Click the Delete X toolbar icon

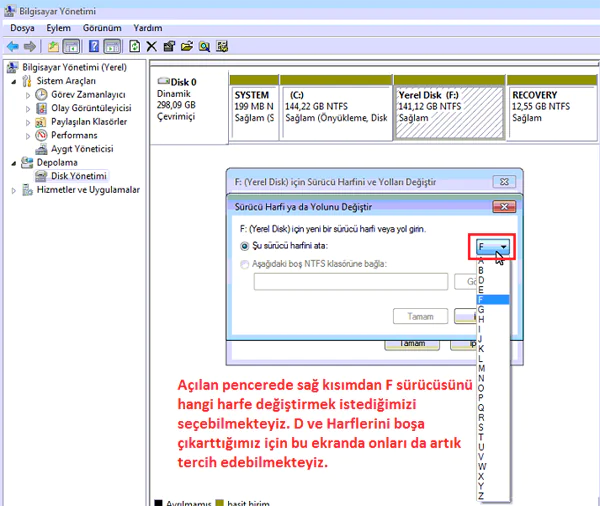152,47
